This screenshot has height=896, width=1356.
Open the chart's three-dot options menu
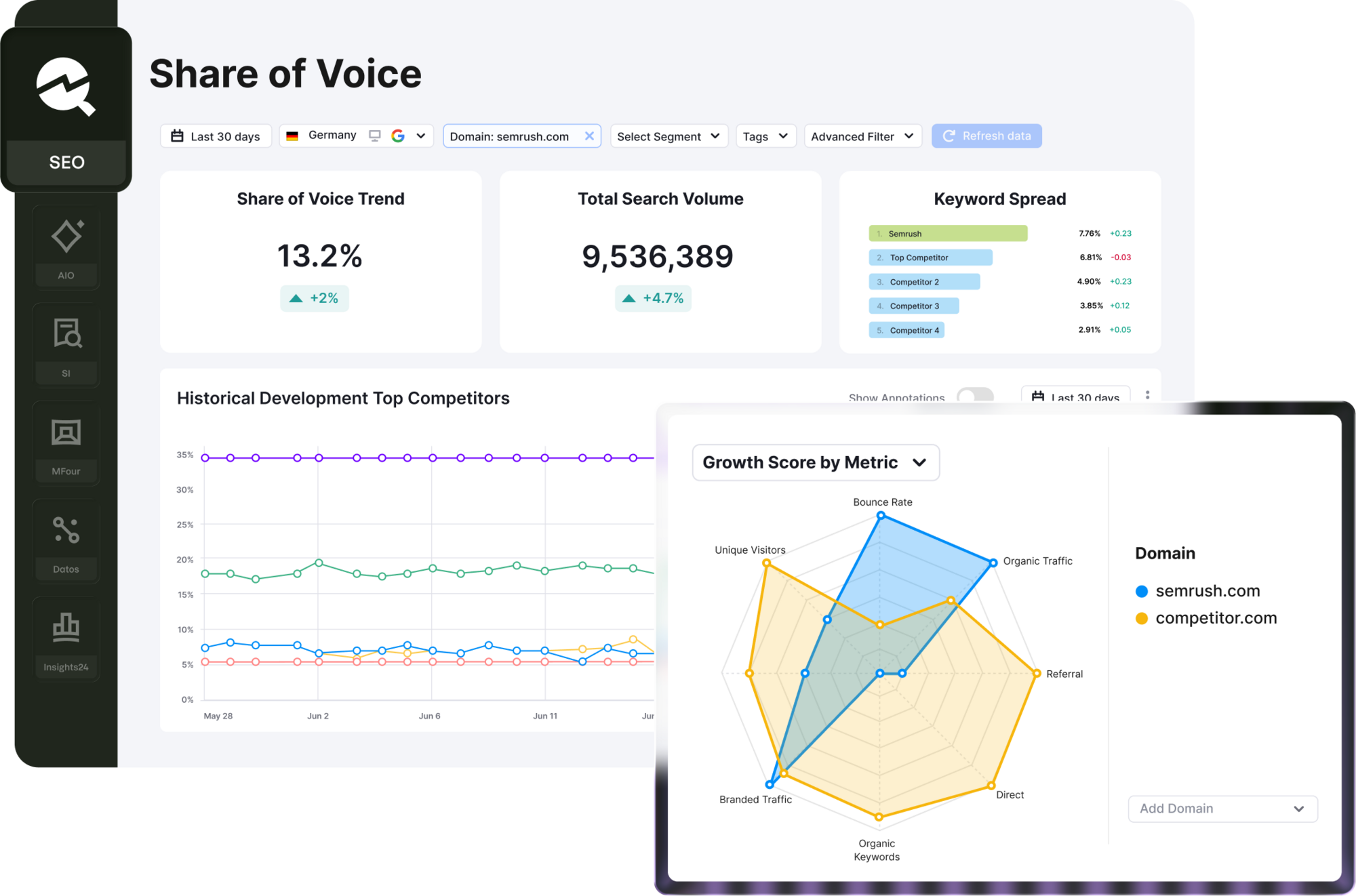coord(1147,394)
